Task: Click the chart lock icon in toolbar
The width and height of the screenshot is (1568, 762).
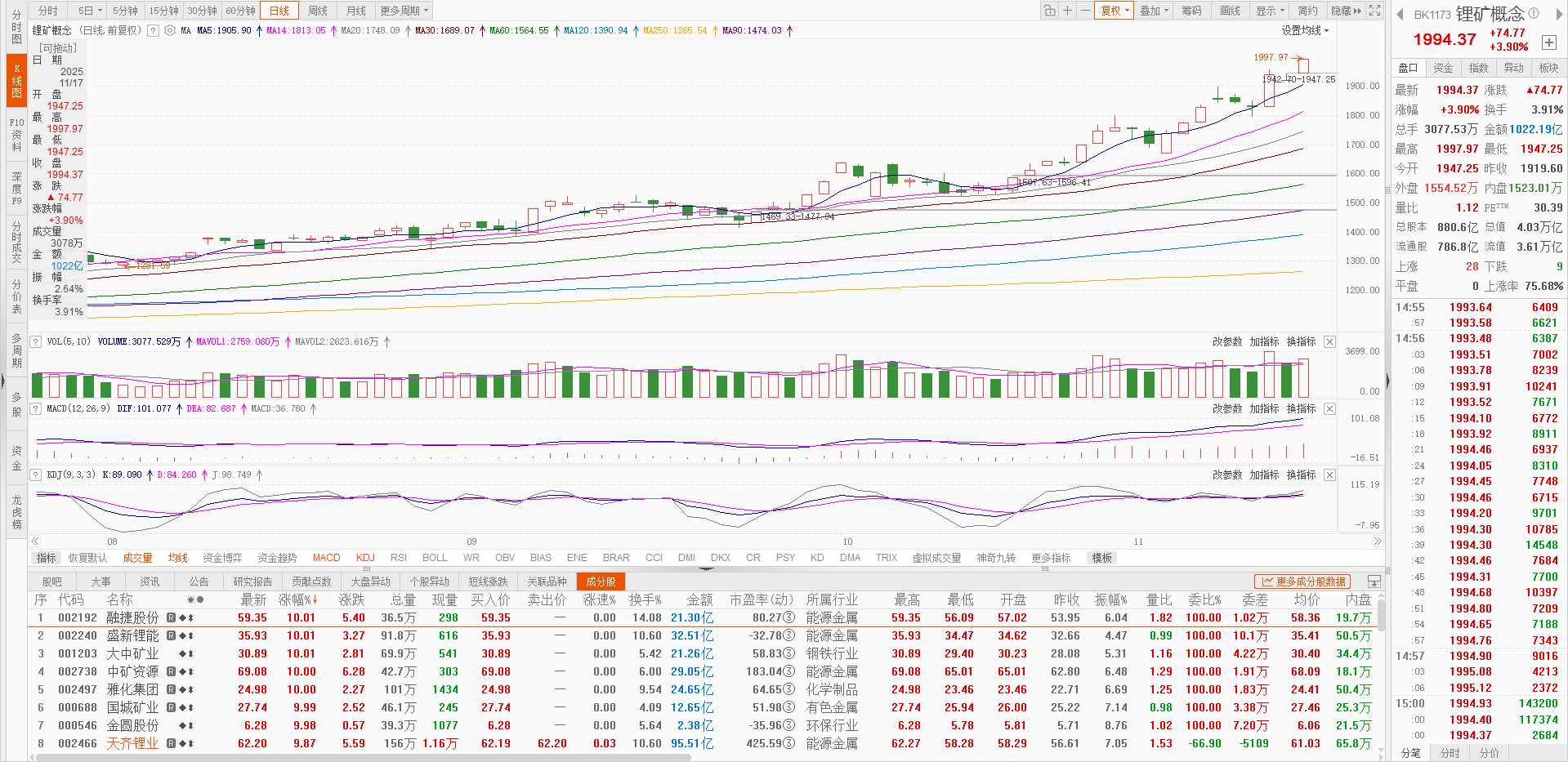Action: click(x=1049, y=11)
